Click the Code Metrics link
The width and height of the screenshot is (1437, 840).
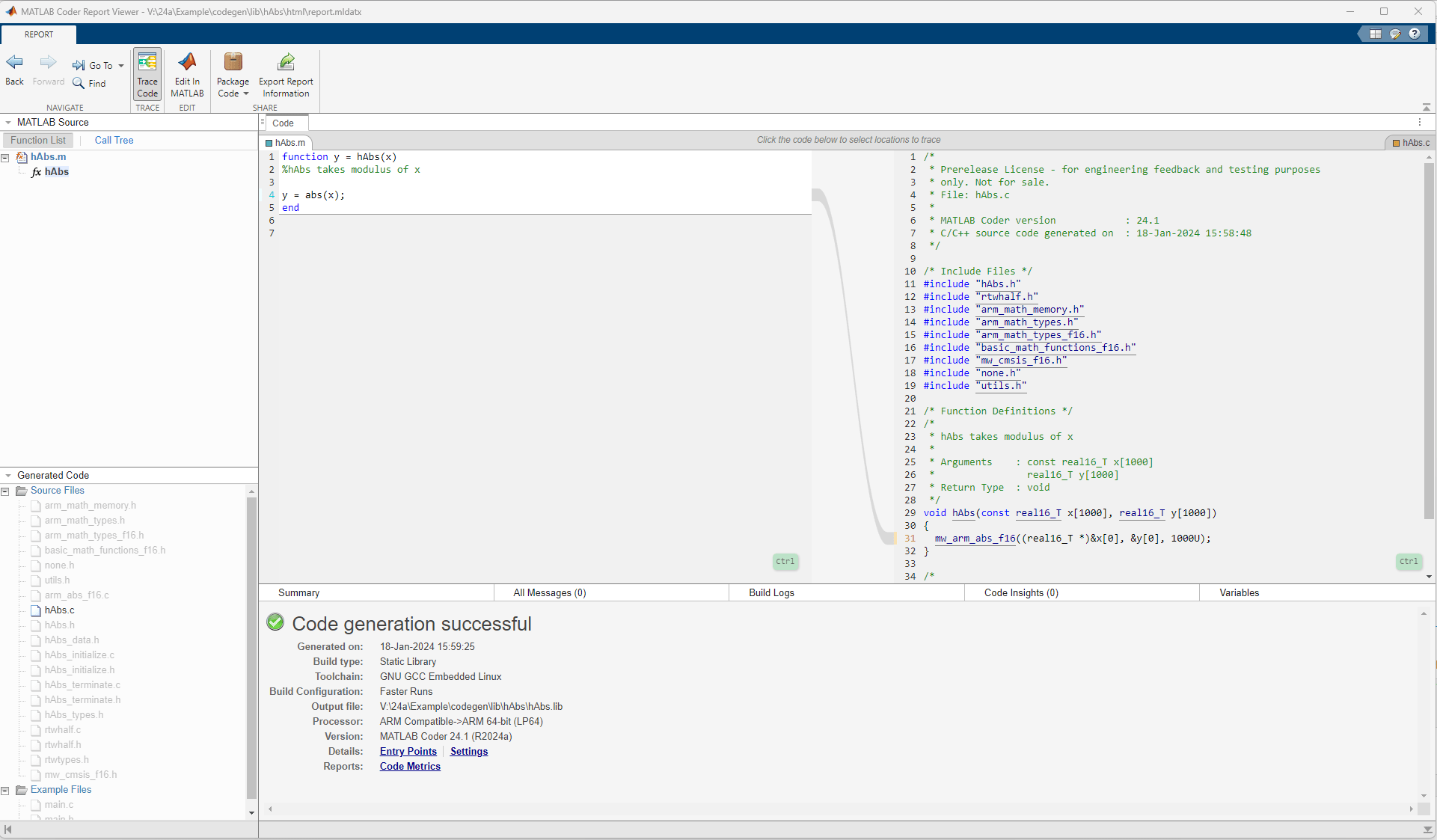click(x=409, y=766)
